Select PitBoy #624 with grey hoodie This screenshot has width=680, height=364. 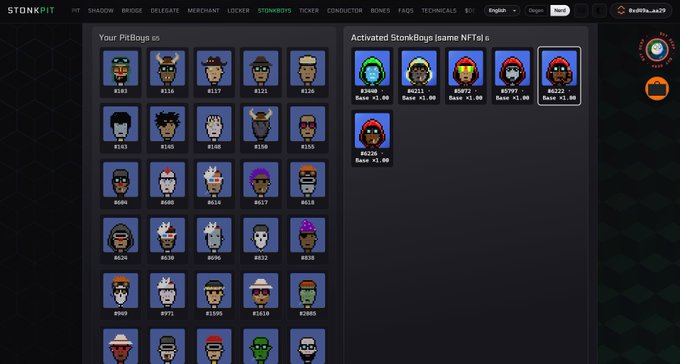pyautogui.click(x=121, y=239)
